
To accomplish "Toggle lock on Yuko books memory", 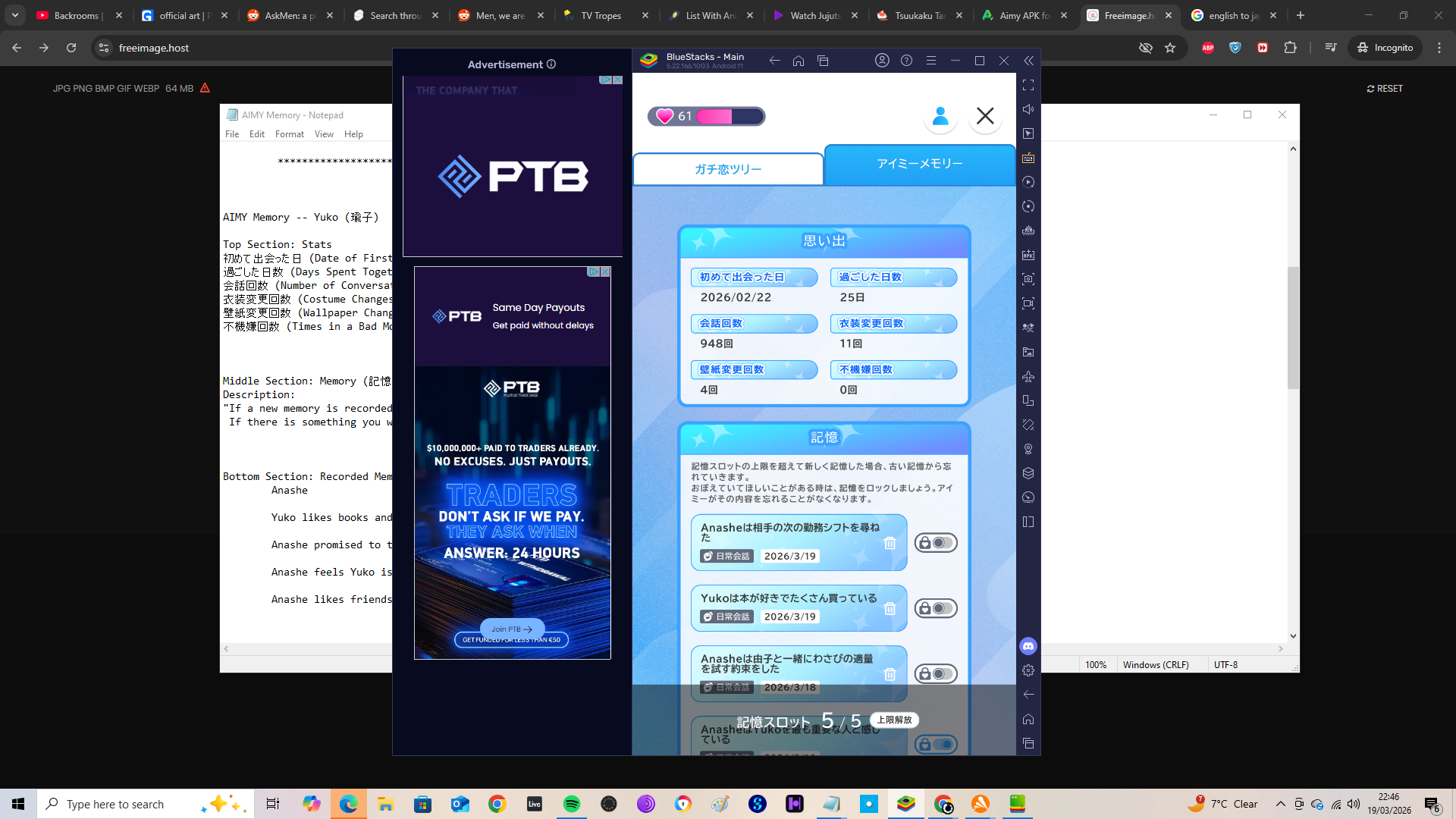I will coord(936,608).
